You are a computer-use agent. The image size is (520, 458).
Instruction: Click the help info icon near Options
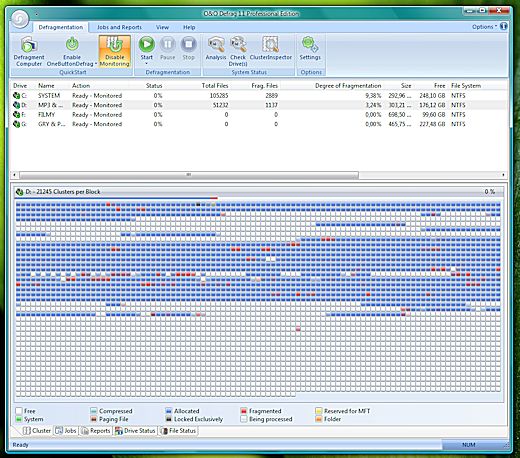[504, 26]
